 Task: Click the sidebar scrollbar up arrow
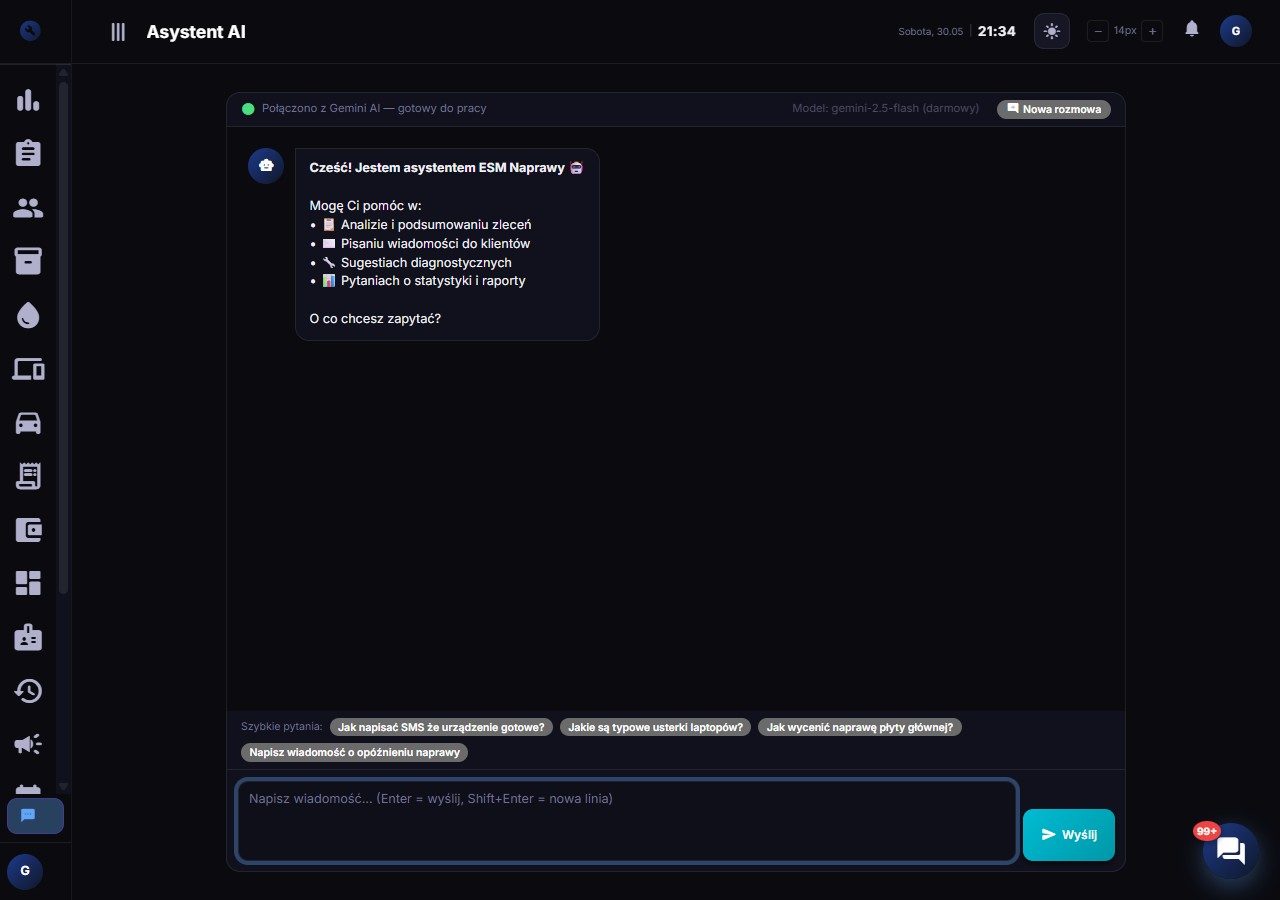click(x=64, y=72)
